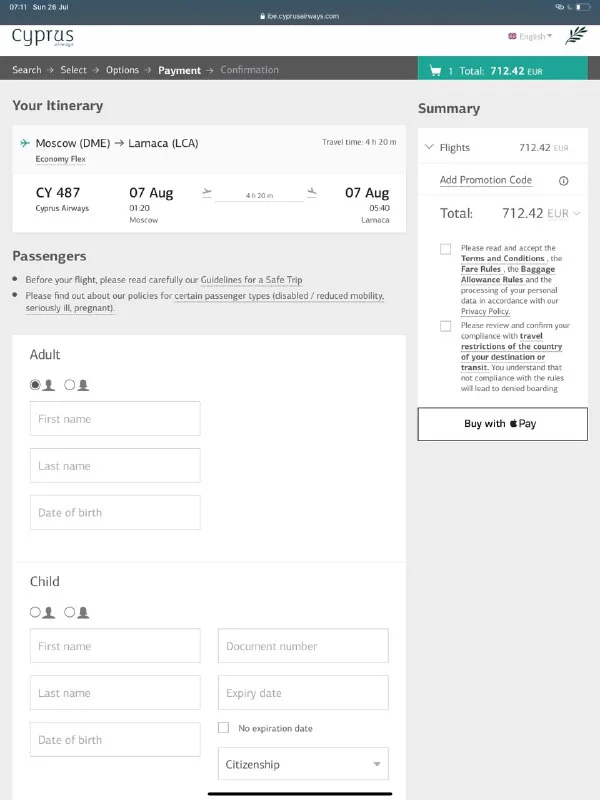
Task: Confirm travel restrictions compliance checkbox
Action: click(x=445, y=326)
